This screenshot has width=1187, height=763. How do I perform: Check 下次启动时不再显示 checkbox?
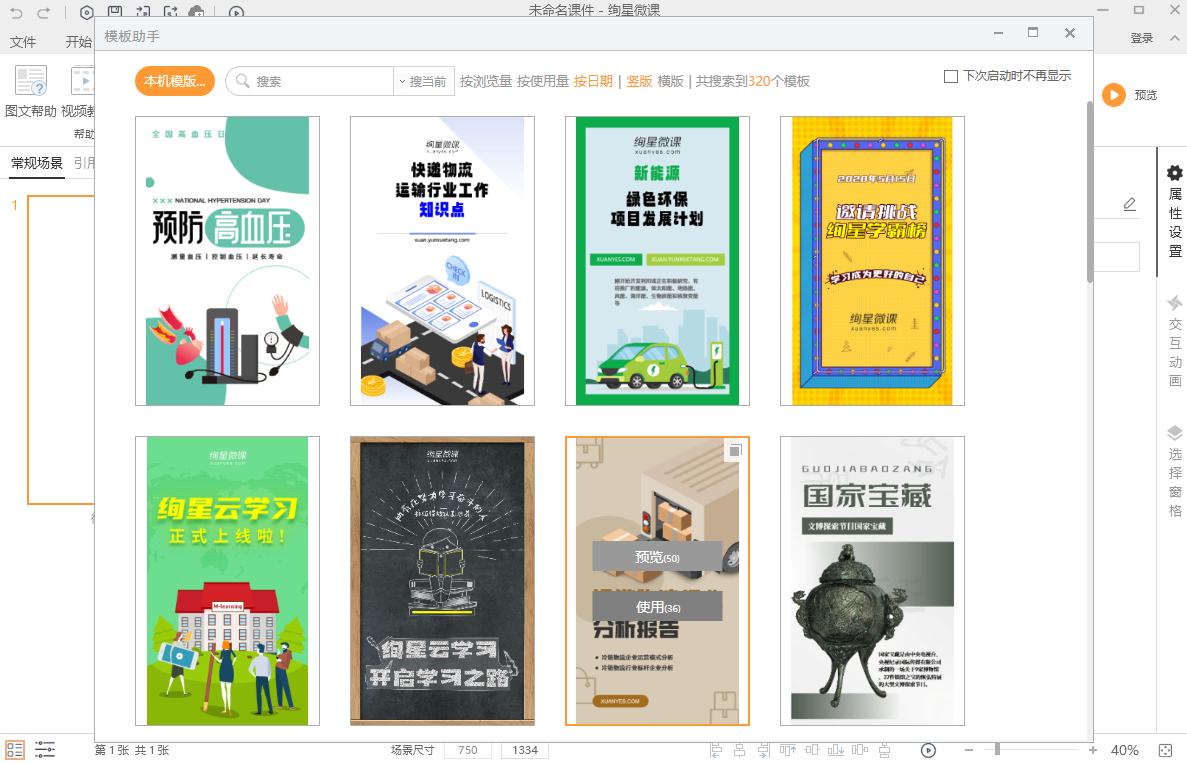(x=951, y=77)
